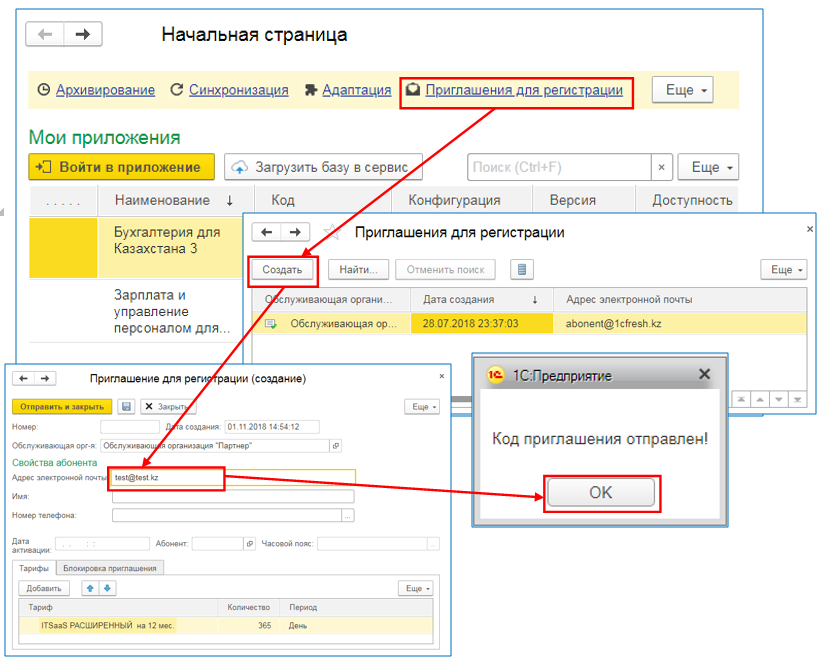Select the abonent@1cfresh.kz cell
821x665 pixels.
[680, 323]
